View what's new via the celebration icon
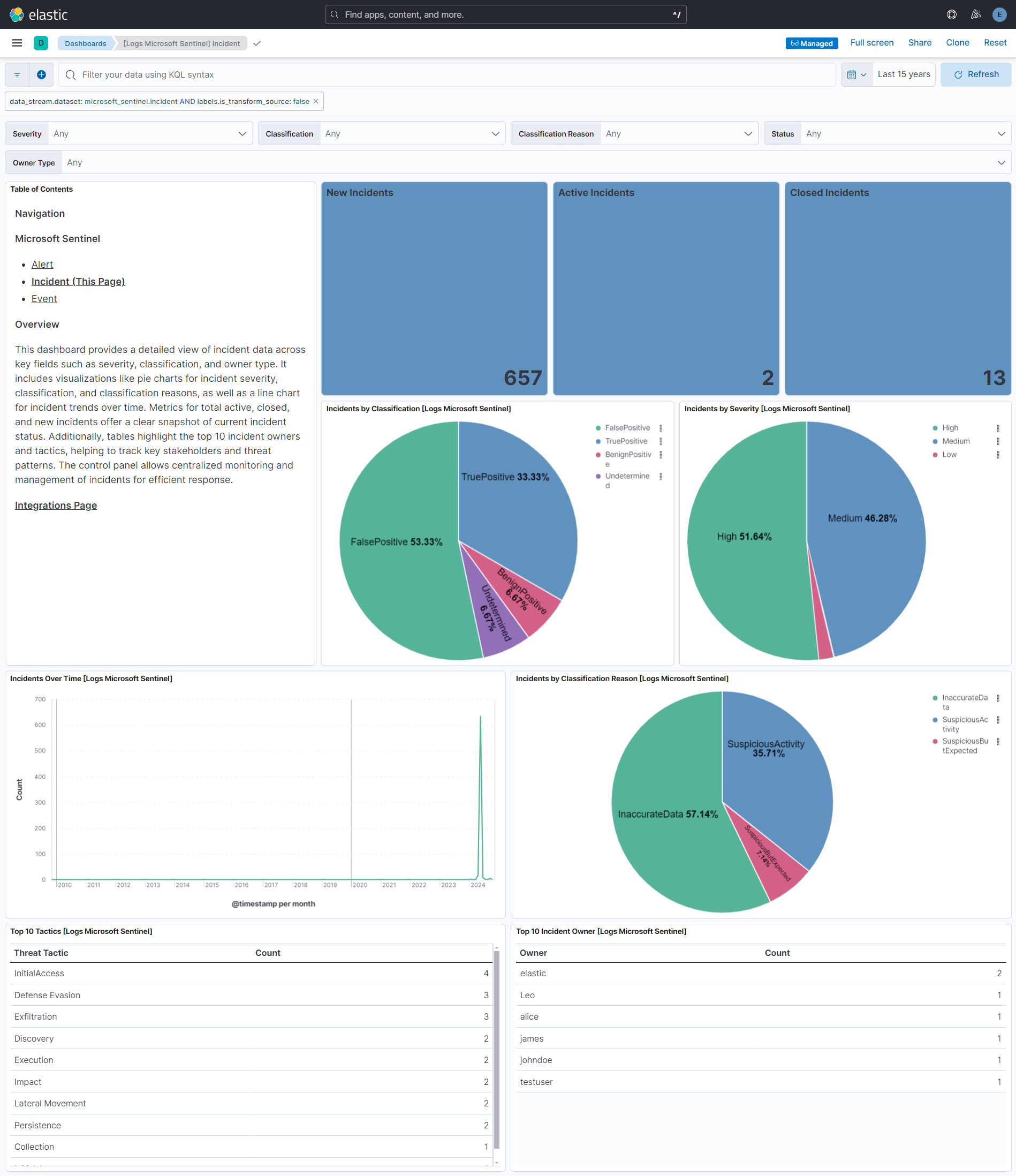 click(975, 14)
